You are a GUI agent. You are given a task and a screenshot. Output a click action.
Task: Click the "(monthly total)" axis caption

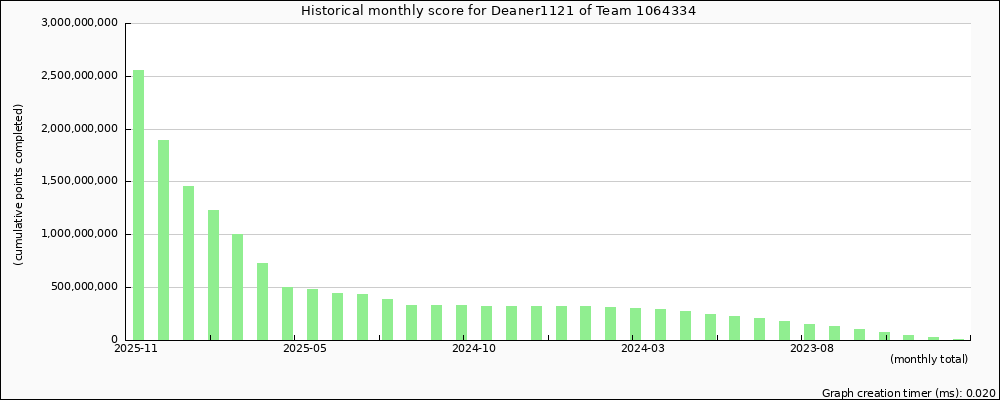click(928, 359)
